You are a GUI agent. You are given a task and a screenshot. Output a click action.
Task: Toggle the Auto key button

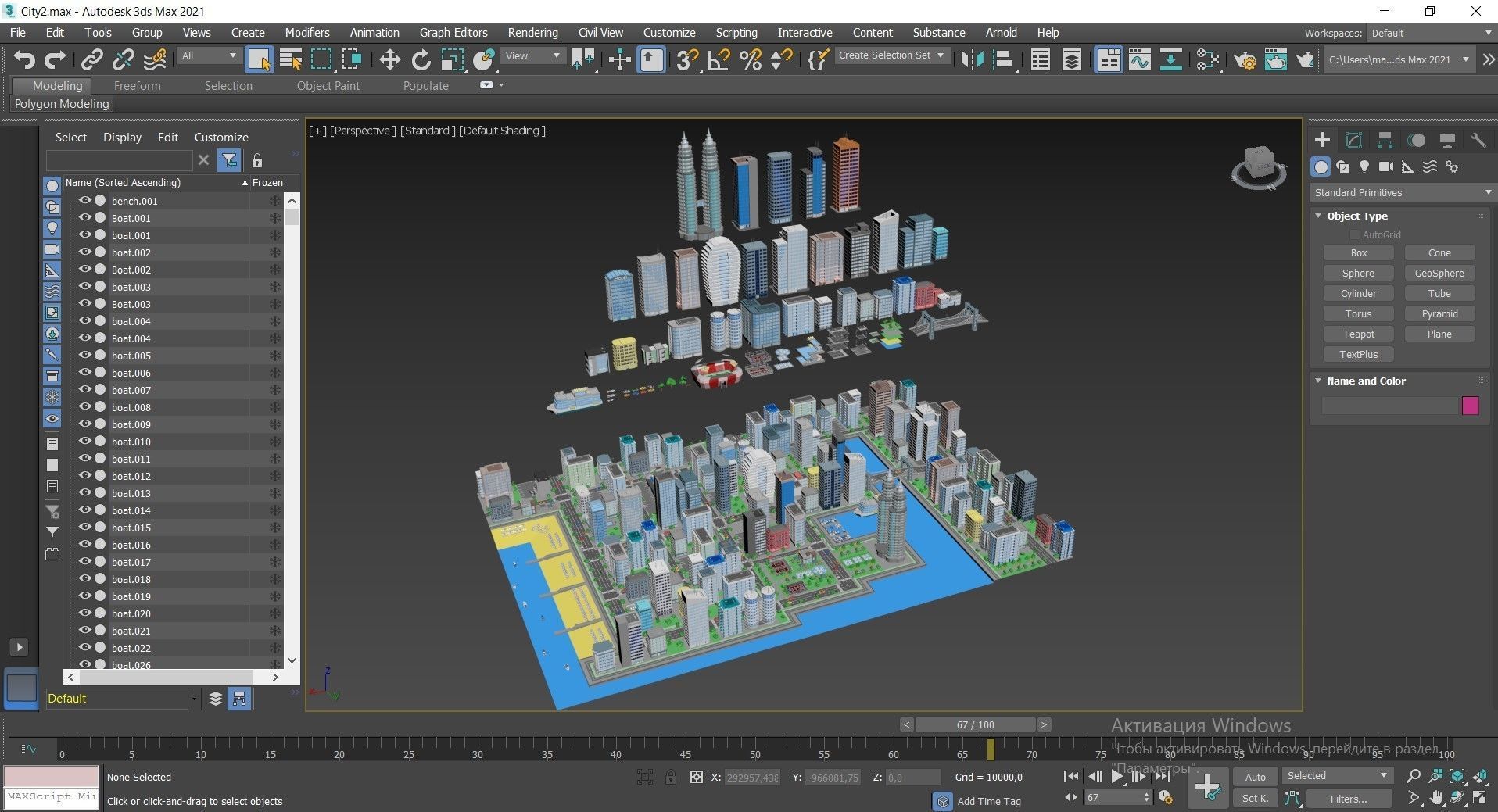tap(1255, 776)
